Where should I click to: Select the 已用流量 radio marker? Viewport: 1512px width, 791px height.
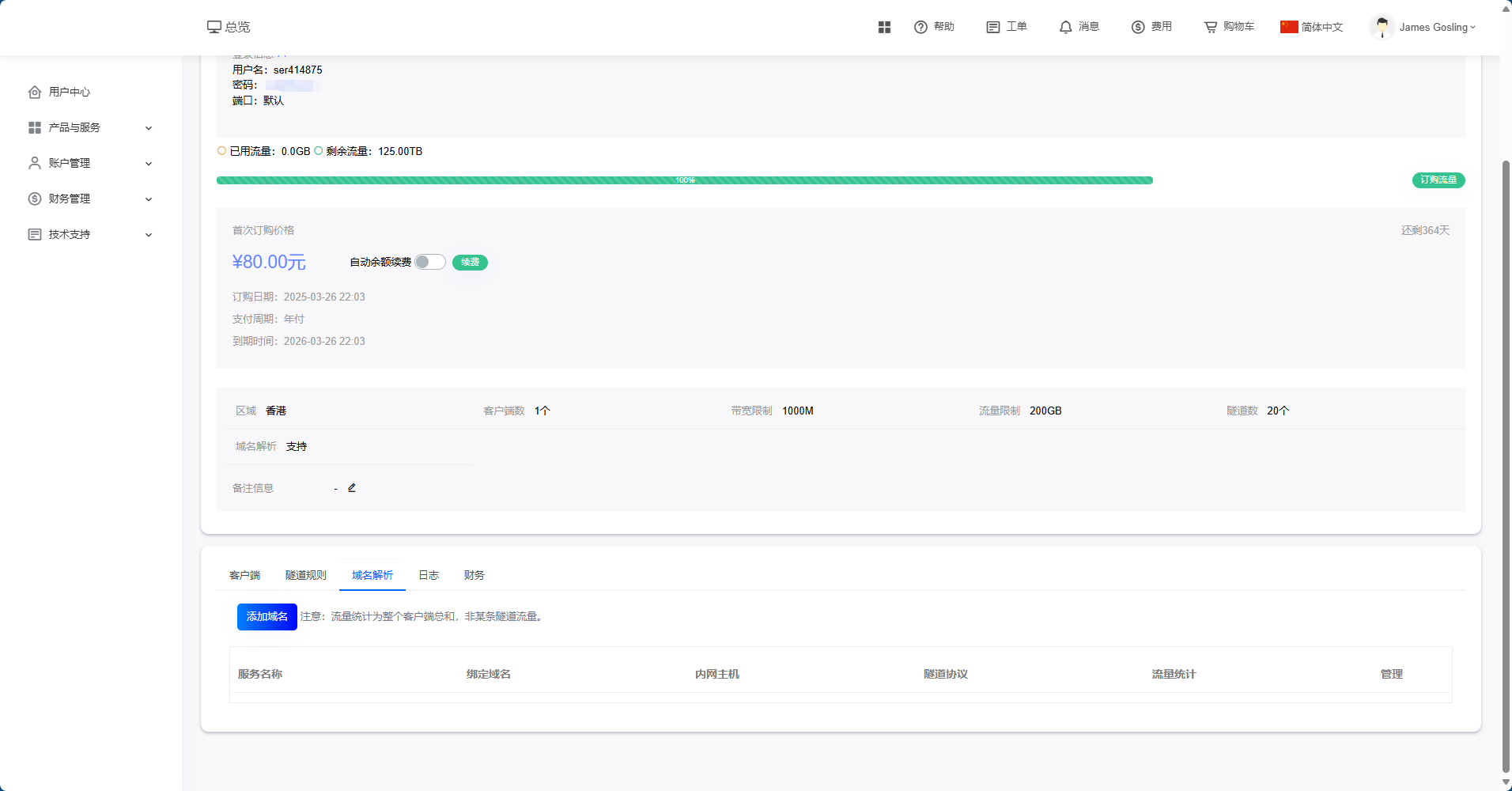(221, 151)
